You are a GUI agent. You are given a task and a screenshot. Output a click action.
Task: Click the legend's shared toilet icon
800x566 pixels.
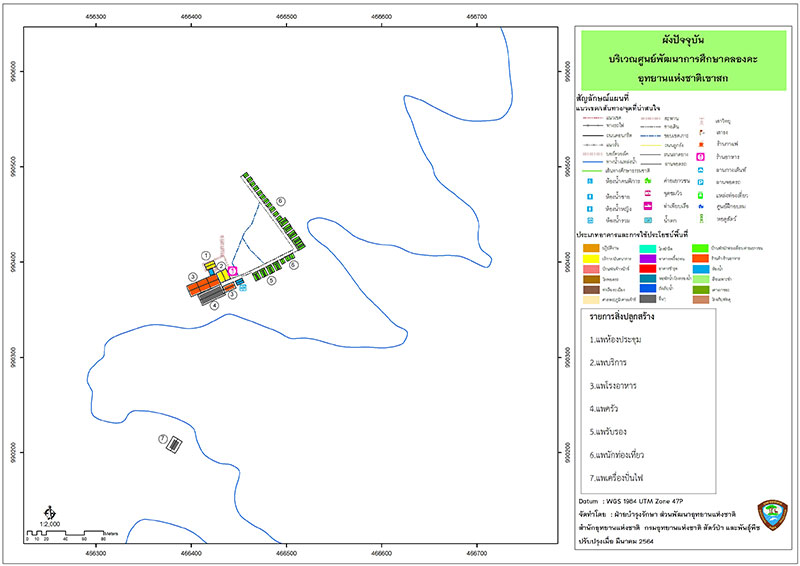[590, 220]
